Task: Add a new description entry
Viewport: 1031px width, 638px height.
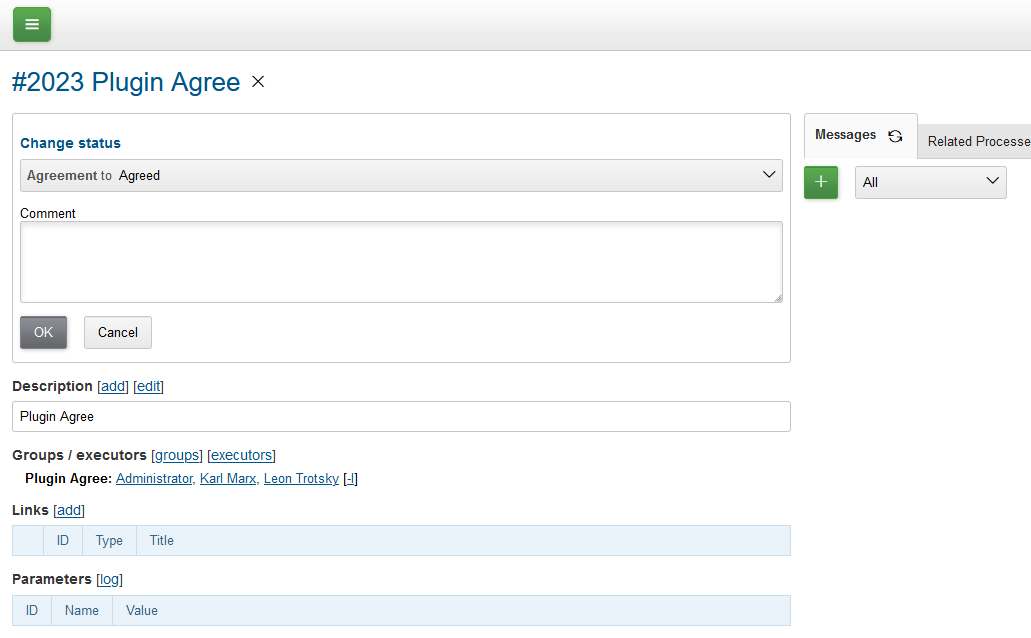Action: (112, 386)
